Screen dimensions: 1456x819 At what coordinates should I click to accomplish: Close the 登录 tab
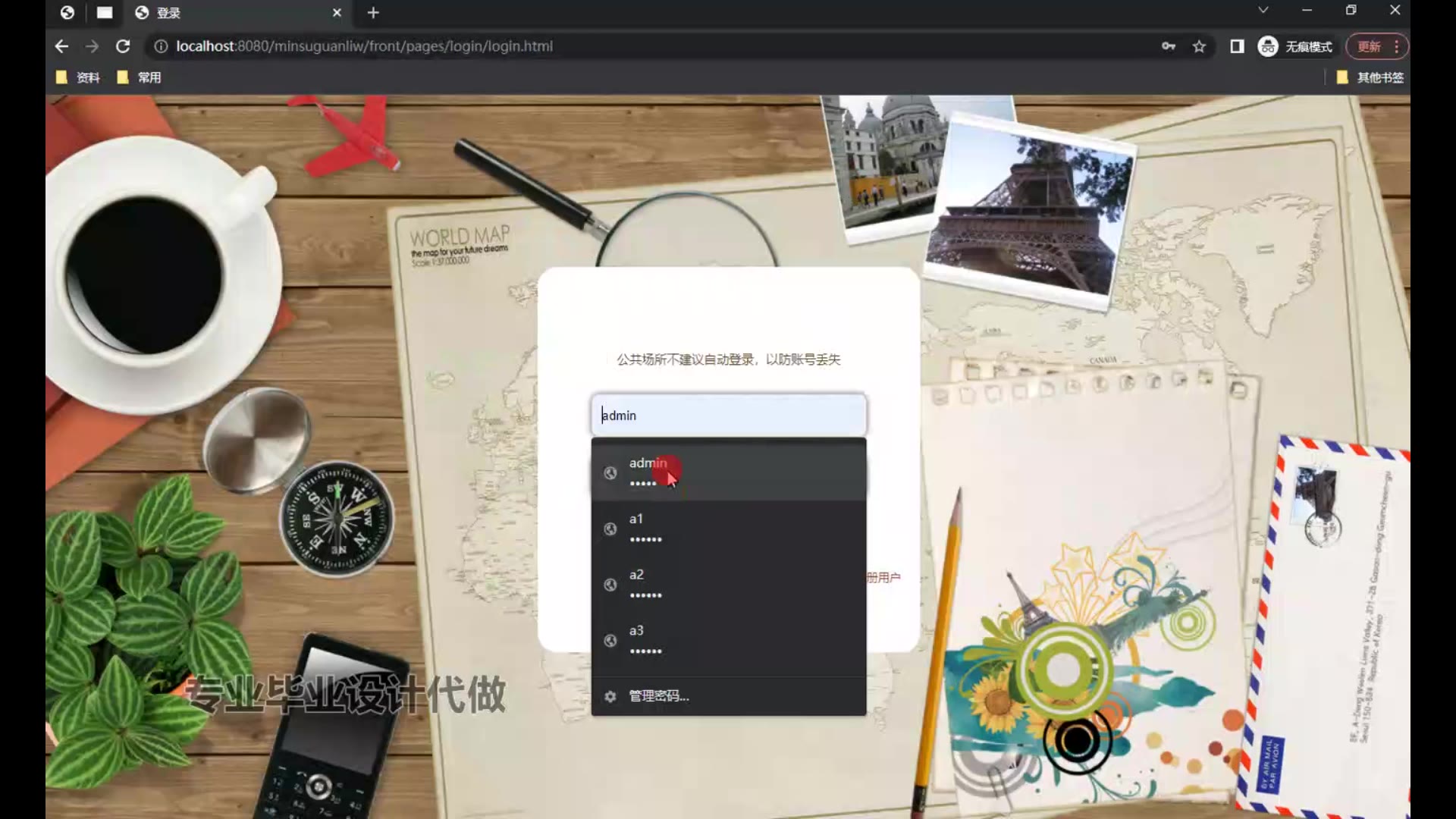point(337,13)
